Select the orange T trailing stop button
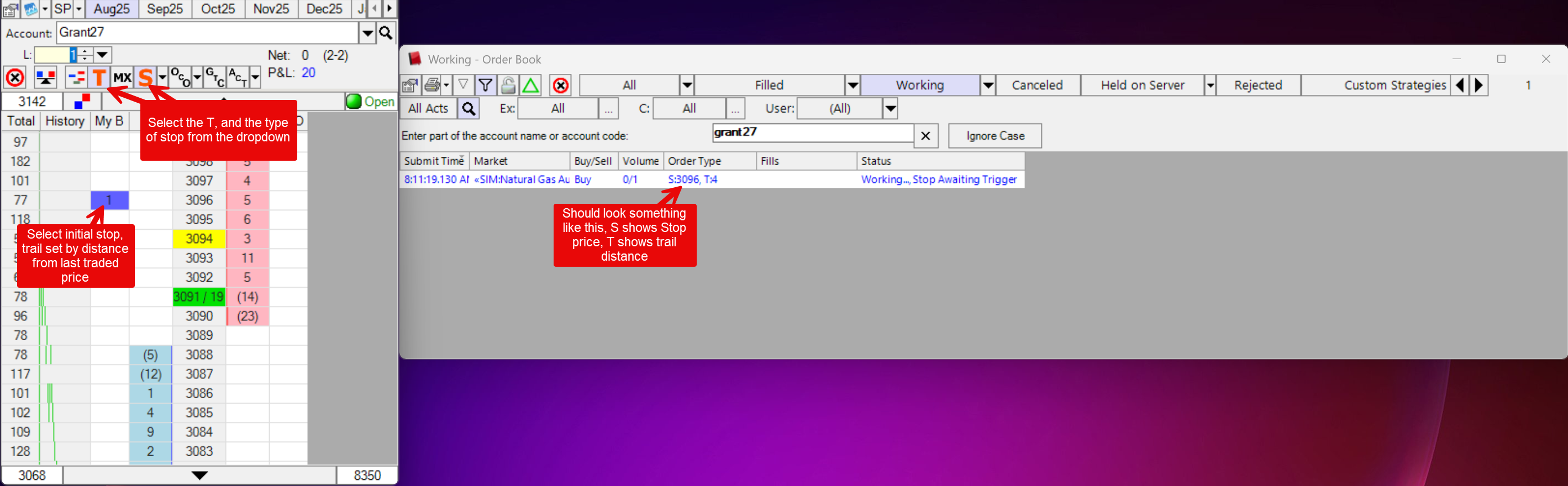The width and height of the screenshot is (1568, 486). (x=98, y=77)
